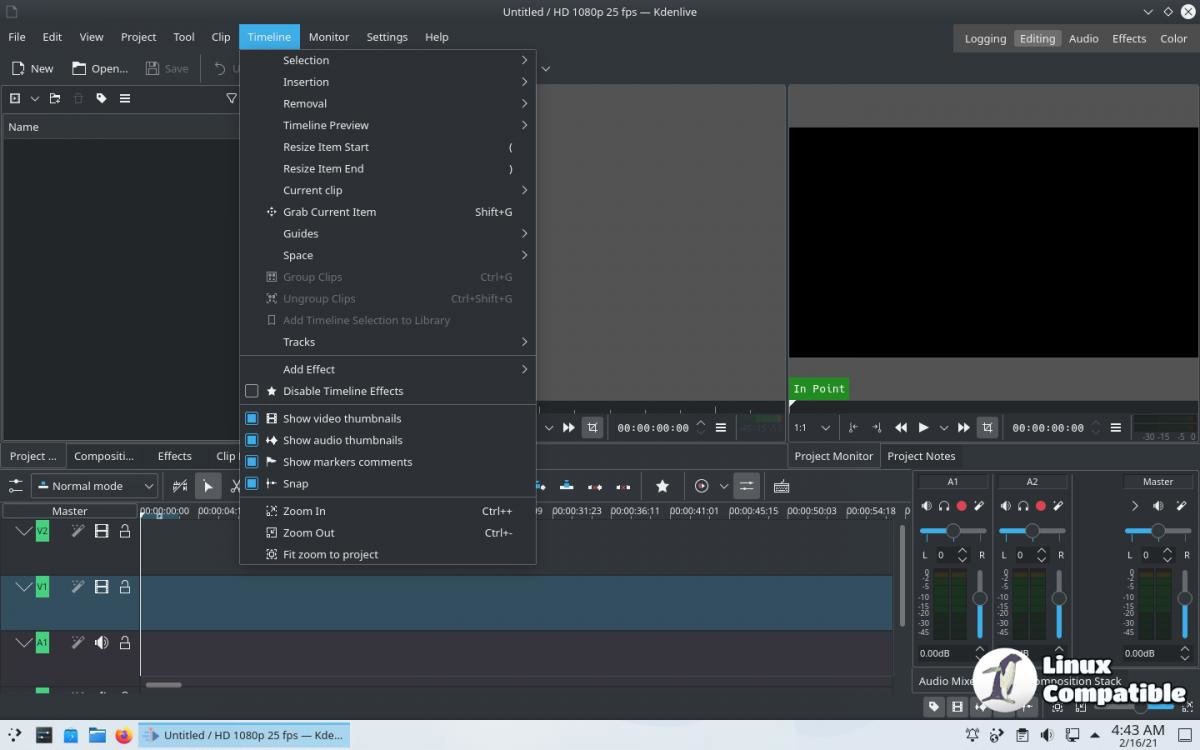Lock the V2 video track
Screen dimensions: 1200x750
(x=125, y=532)
